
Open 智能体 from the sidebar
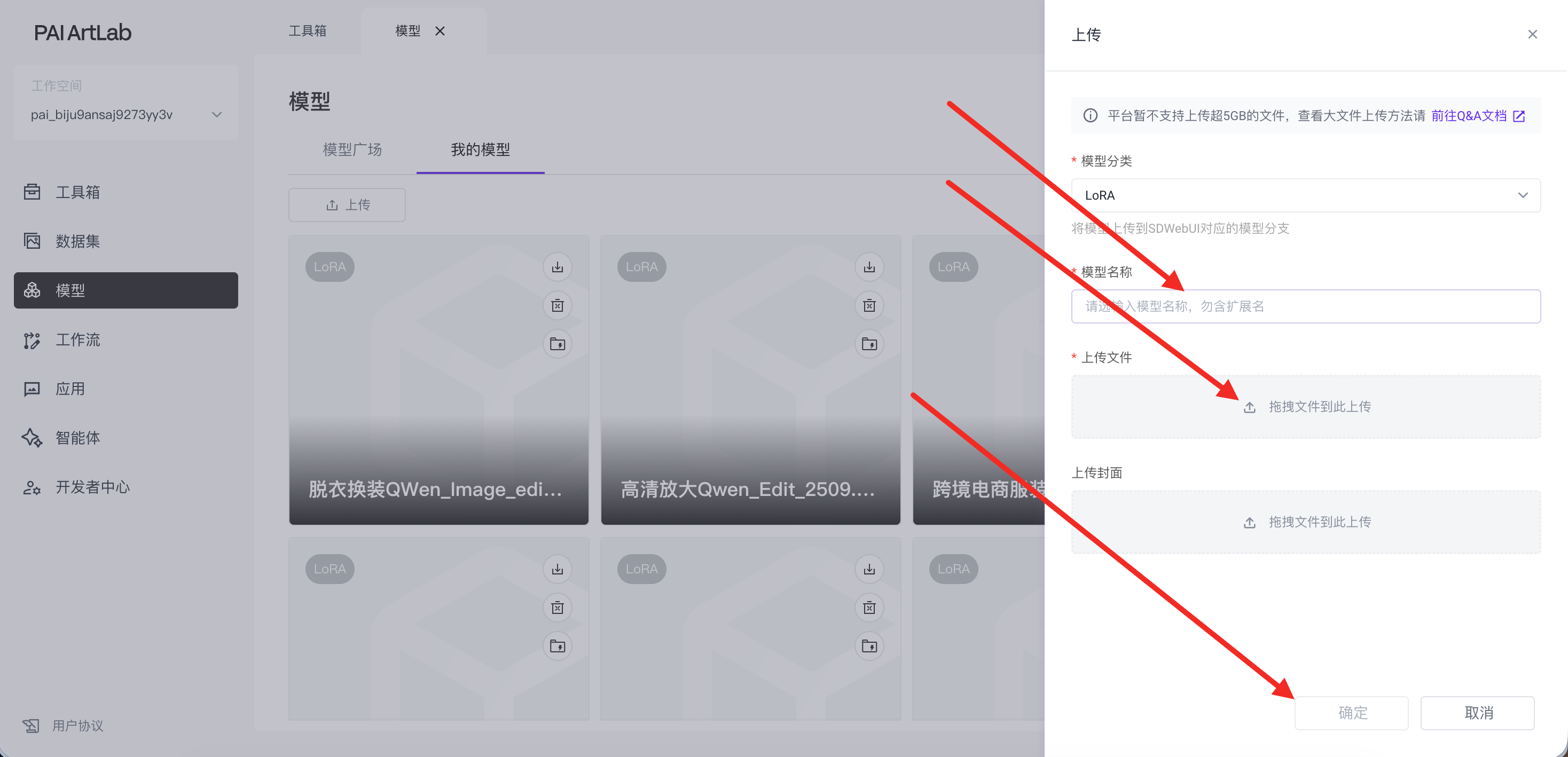click(126, 438)
